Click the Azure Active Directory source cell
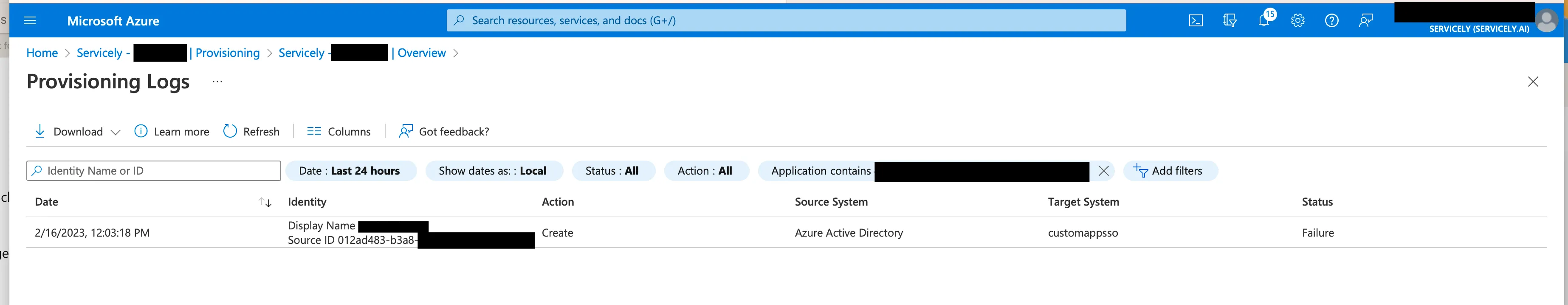The image size is (1568, 305). pyautogui.click(x=849, y=233)
